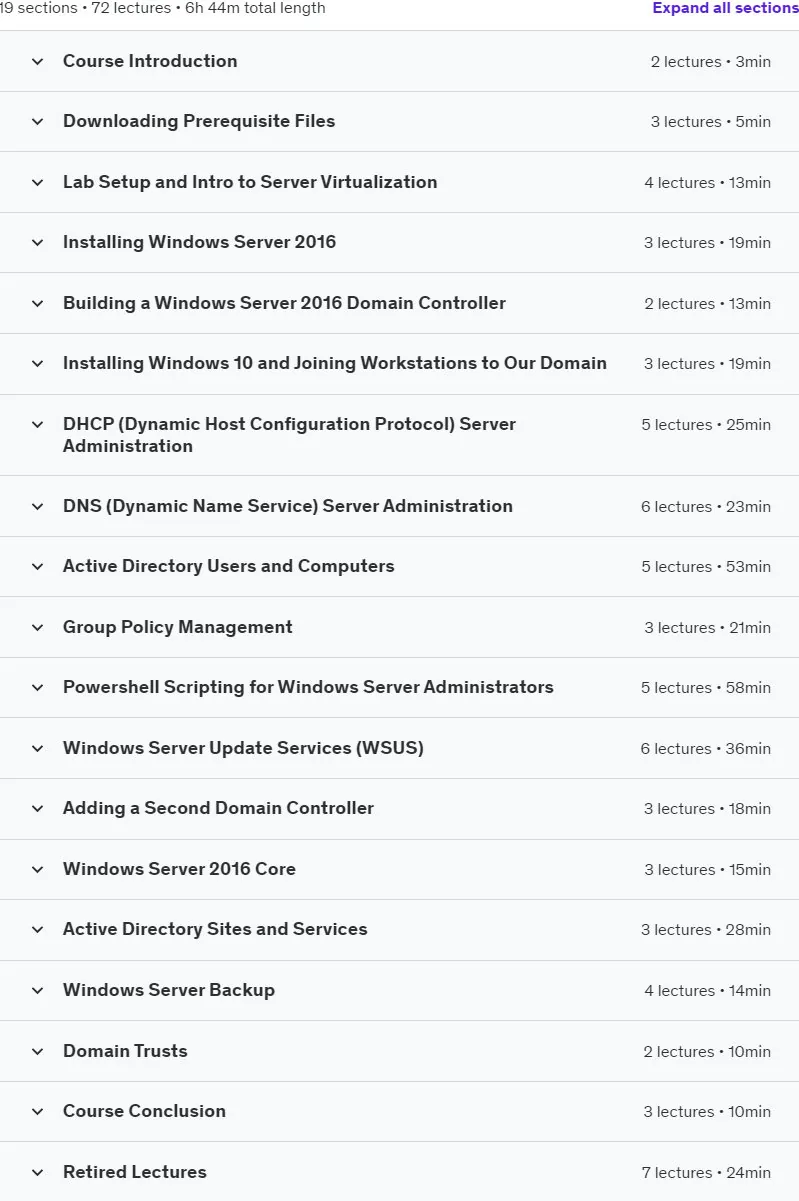Expand the DNS Server Administration chevron
Viewport: 799px width, 1201px height.
(x=38, y=506)
